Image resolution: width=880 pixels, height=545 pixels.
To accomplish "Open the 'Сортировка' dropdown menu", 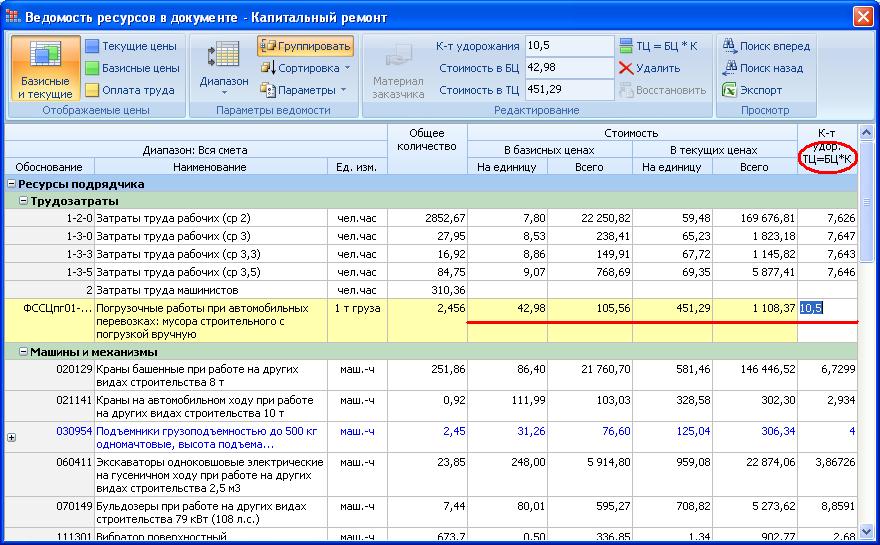I will (x=305, y=68).
